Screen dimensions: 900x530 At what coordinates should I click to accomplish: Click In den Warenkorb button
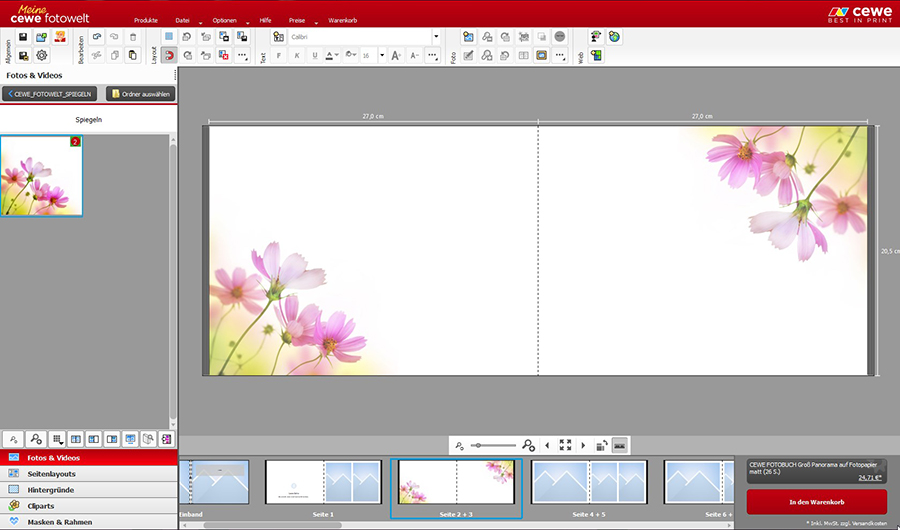pos(816,501)
